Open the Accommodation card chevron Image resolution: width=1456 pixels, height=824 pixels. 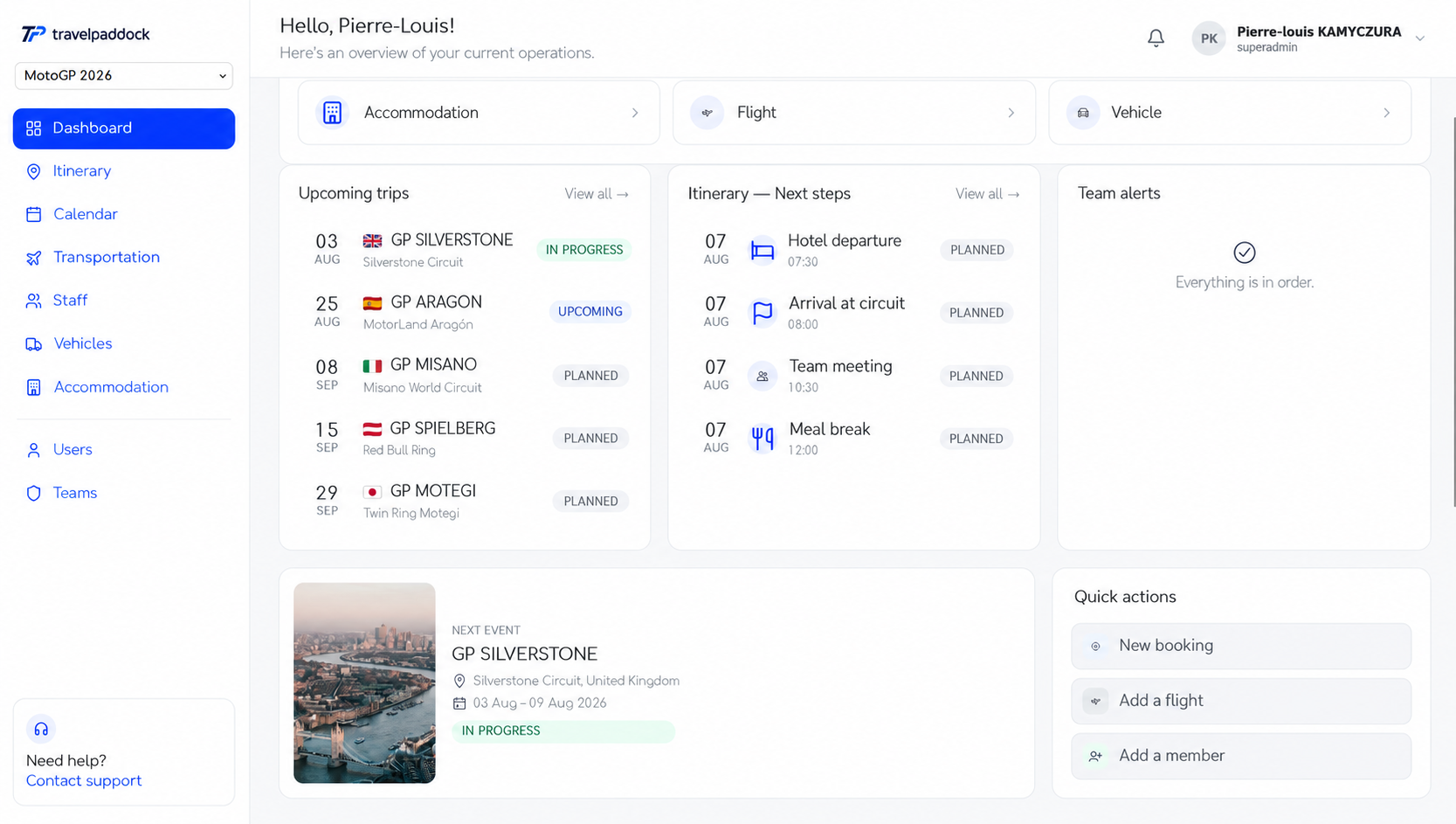click(635, 113)
